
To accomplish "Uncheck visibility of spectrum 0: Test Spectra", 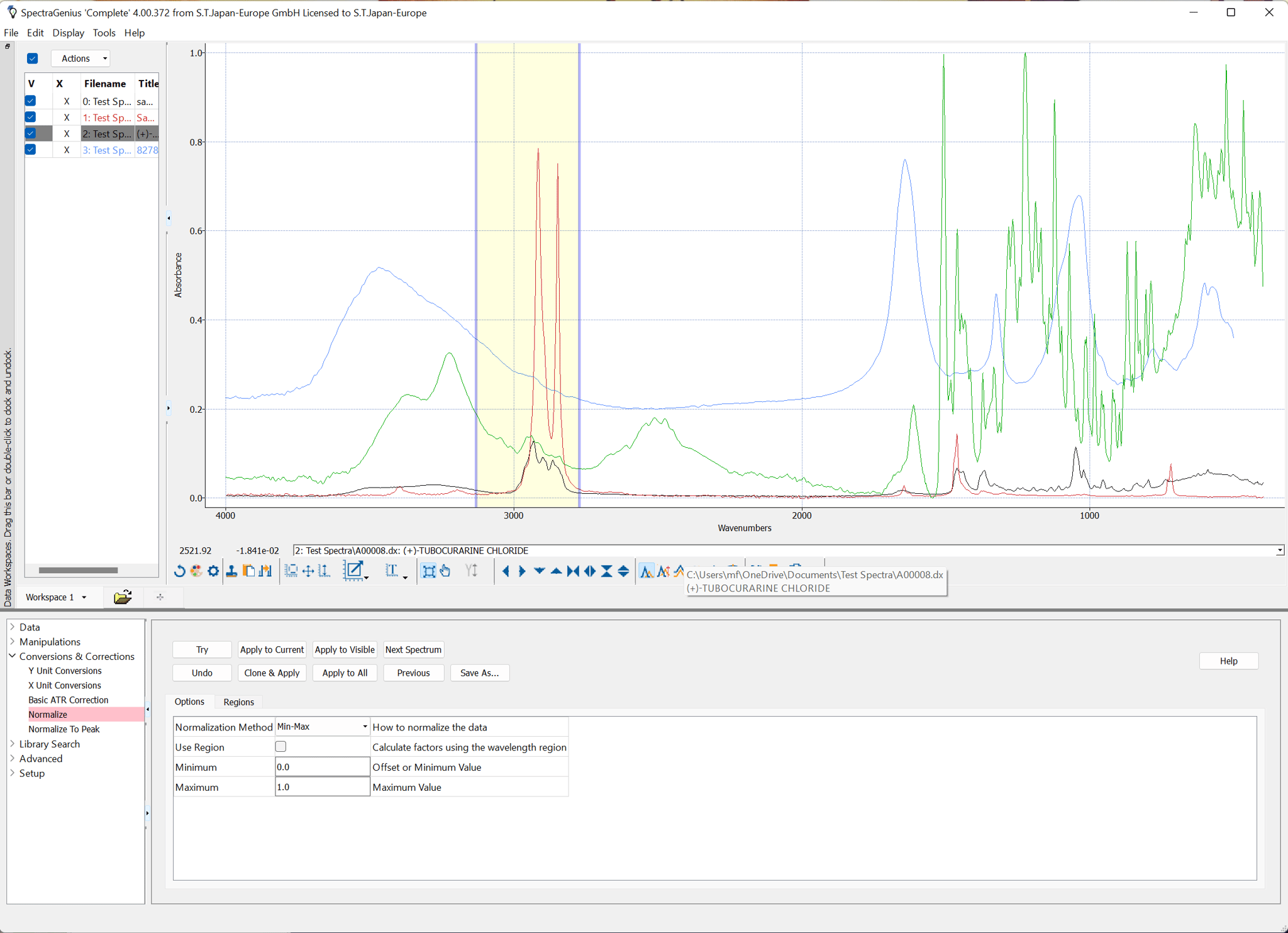I will (30, 101).
